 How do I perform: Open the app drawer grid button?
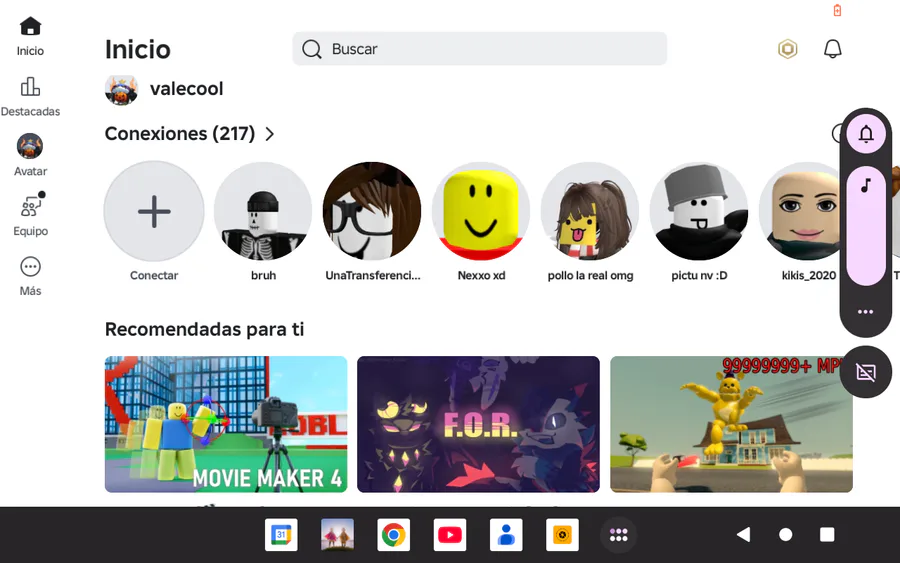[619, 535]
